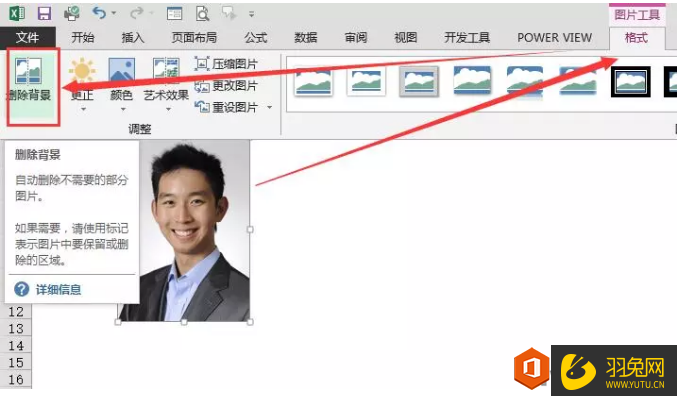Apply the third gray-framed picture style
Viewport: 677px width, 396px height.
(x=419, y=81)
